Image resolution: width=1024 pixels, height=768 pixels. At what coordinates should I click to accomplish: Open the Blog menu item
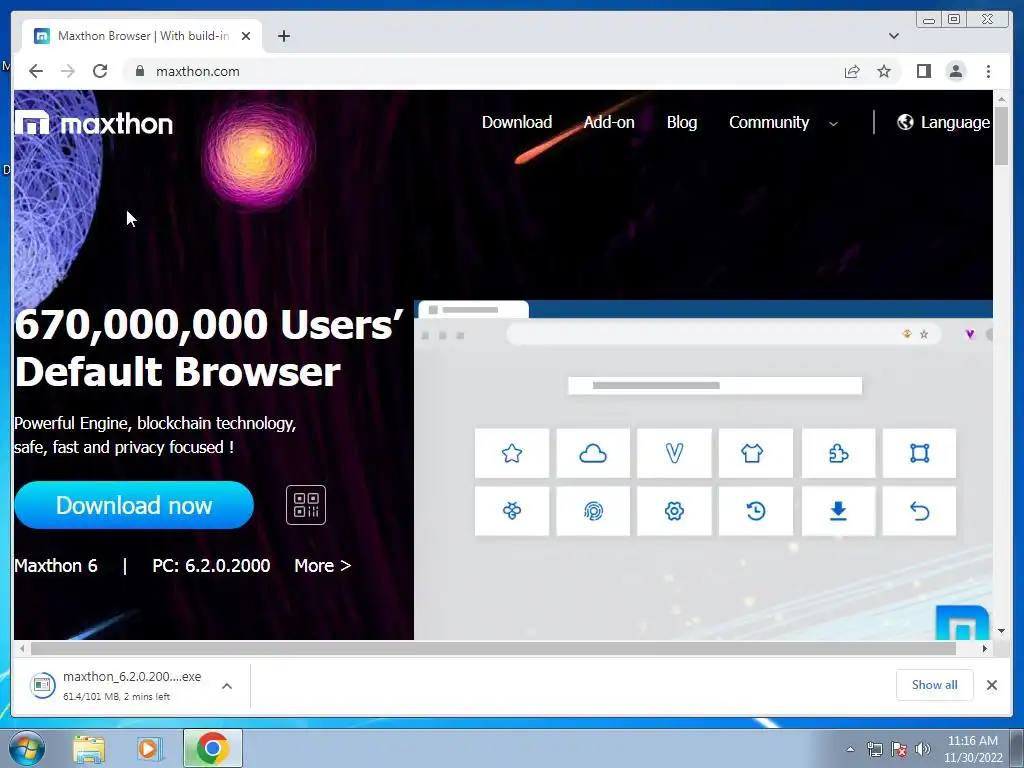click(682, 122)
